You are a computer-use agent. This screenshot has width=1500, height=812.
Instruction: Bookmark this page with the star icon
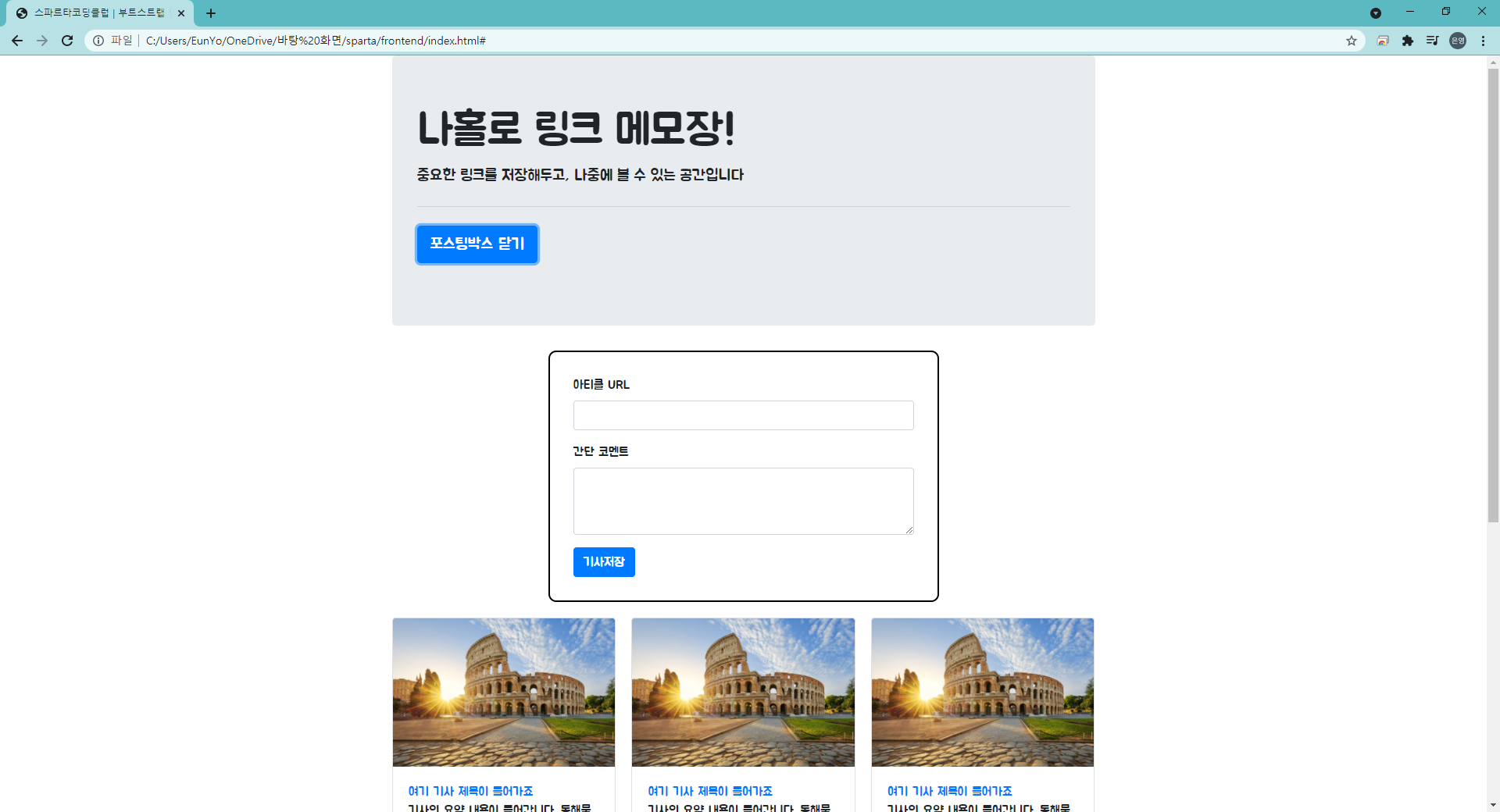1352,41
